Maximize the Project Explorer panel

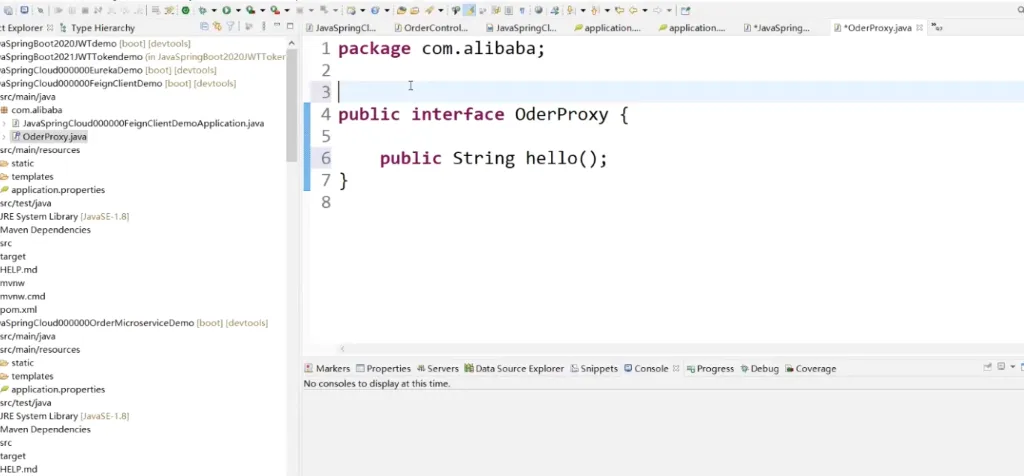click(290, 26)
